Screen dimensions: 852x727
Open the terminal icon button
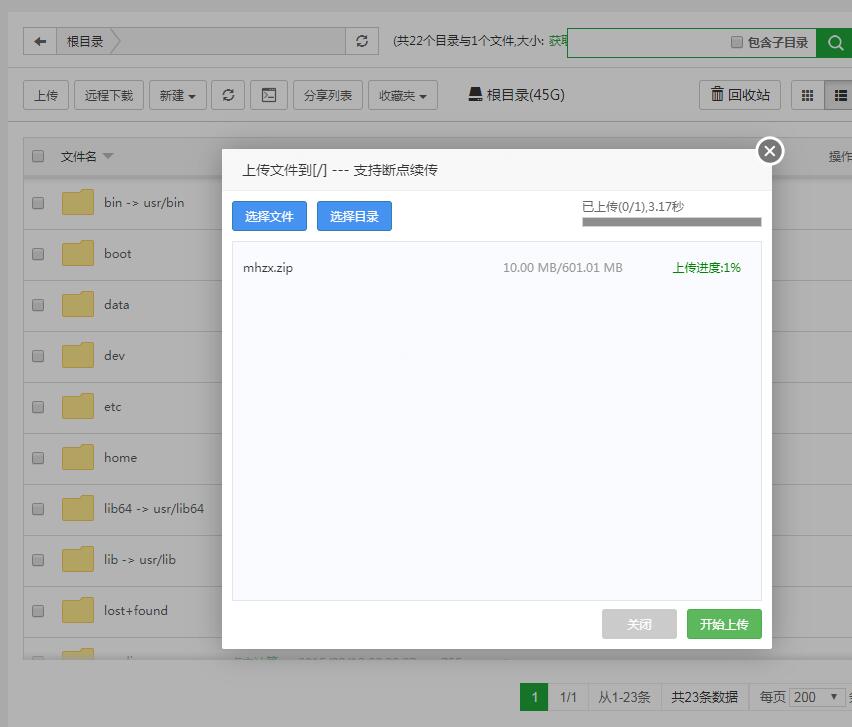pos(269,95)
